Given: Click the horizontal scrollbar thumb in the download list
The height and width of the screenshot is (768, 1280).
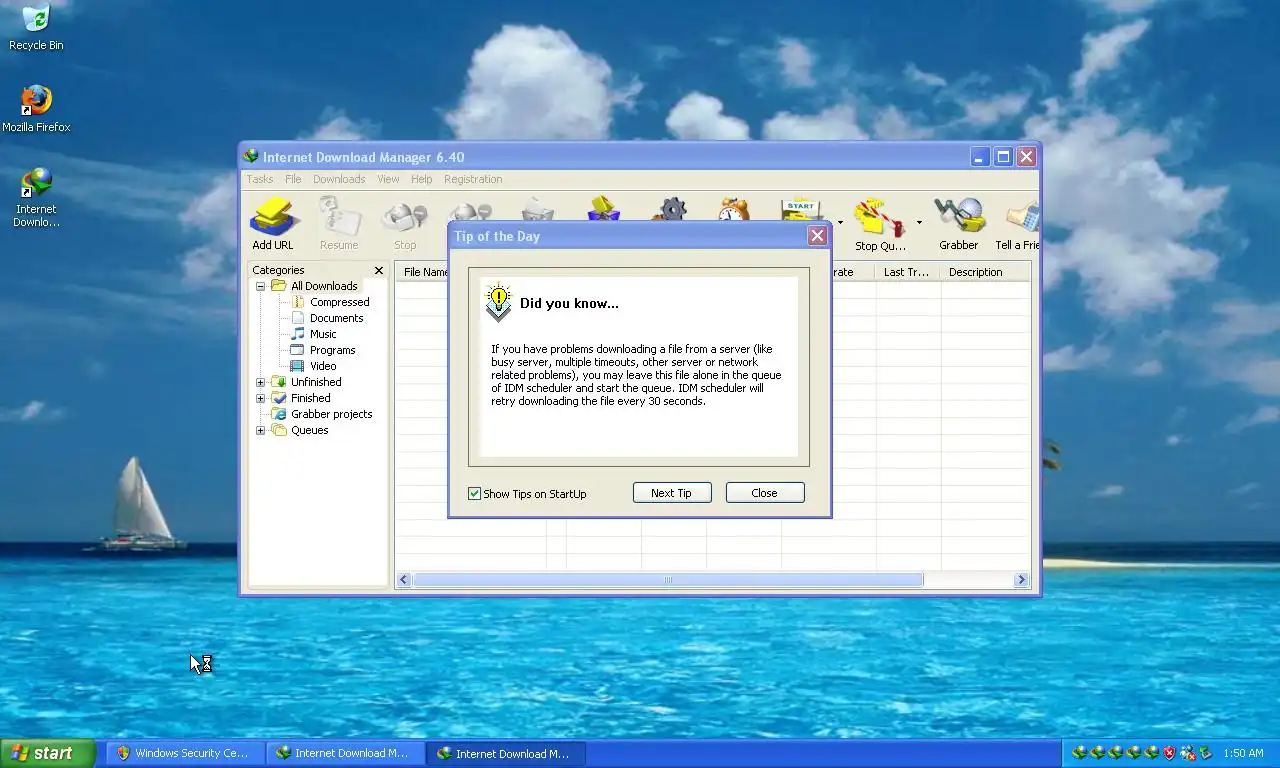Looking at the screenshot, I should pyautogui.click(x=668, y=579).
